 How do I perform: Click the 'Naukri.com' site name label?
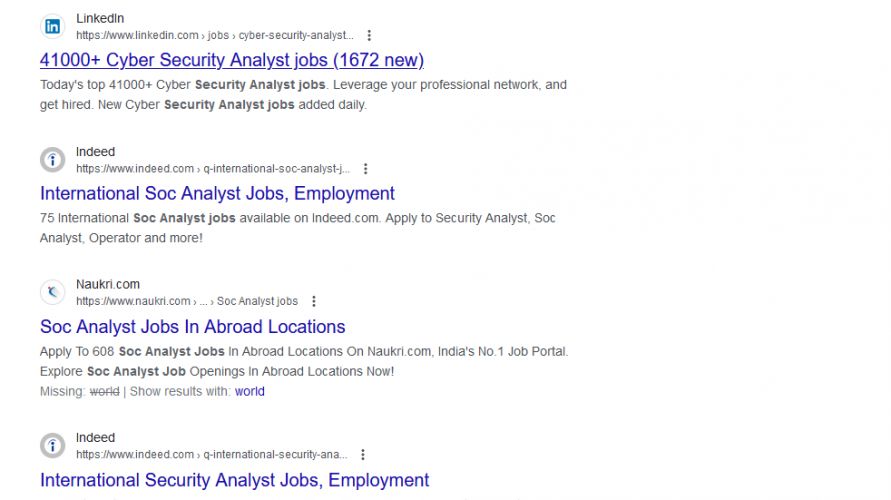(x=108, y=284)
